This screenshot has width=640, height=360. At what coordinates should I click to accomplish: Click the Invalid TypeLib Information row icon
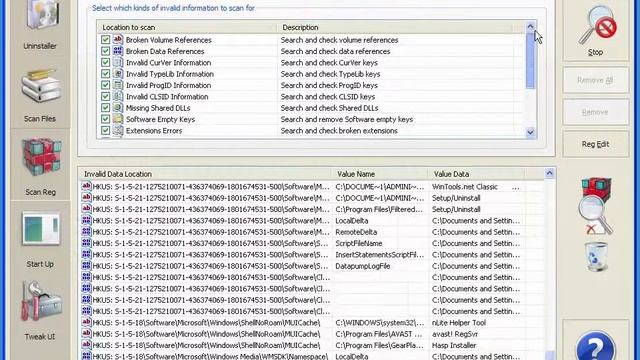click(118, 73)
